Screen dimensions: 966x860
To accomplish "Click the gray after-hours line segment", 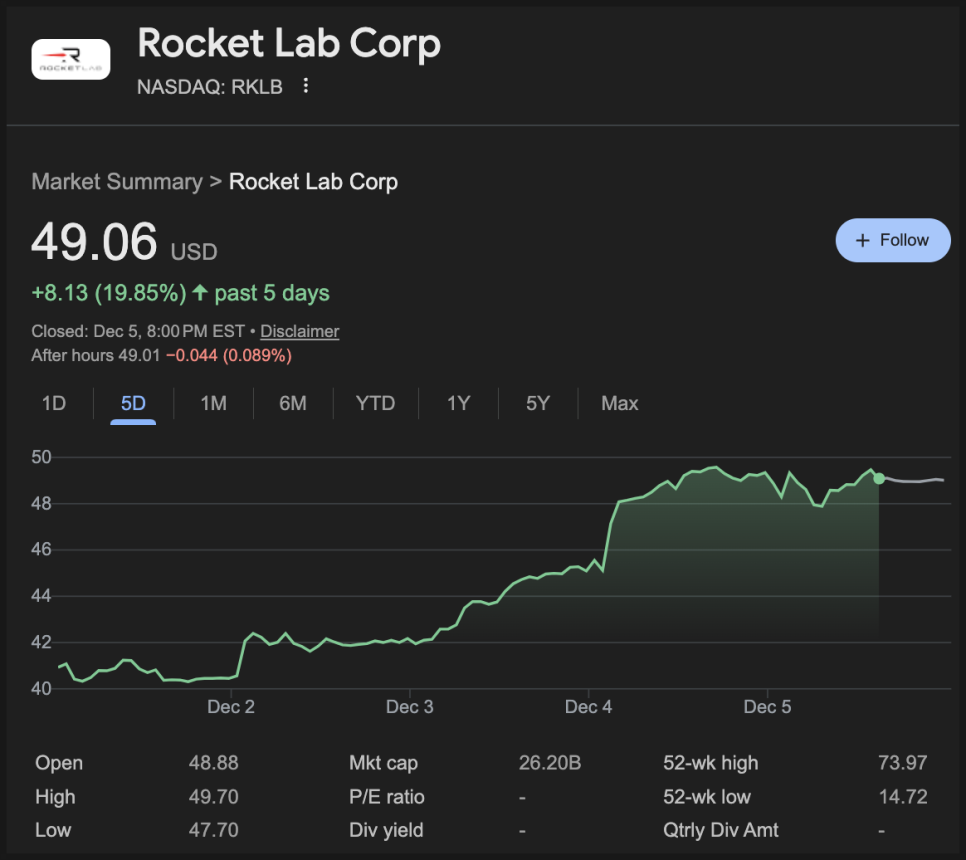I will point(915,481).
